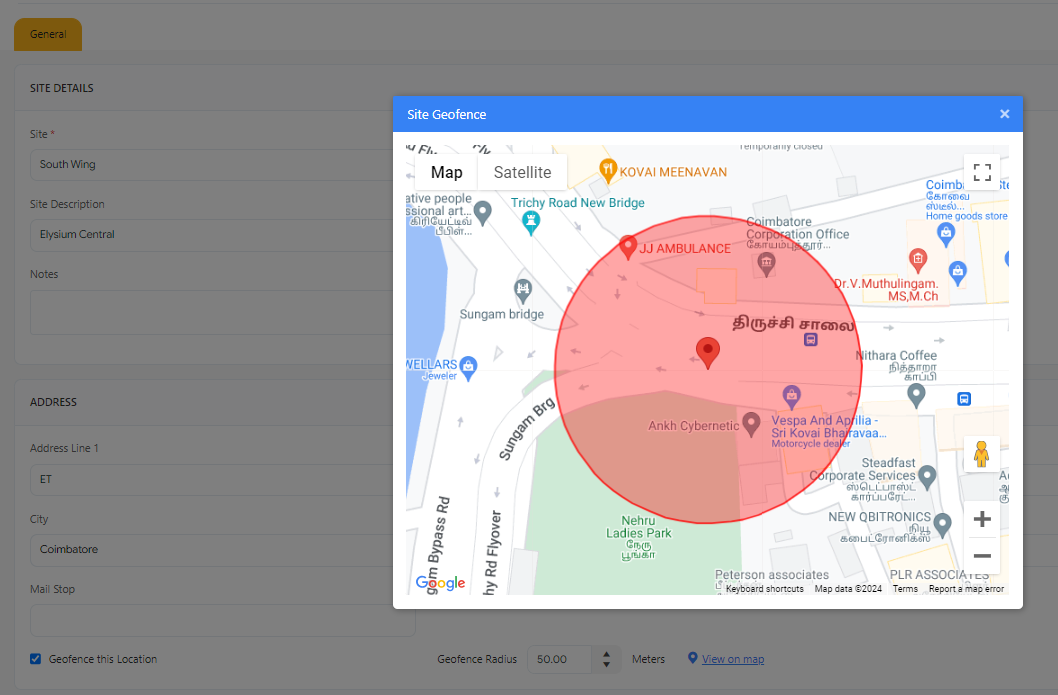
Task: Open the View on map link
Action: [x=732, y=659]
